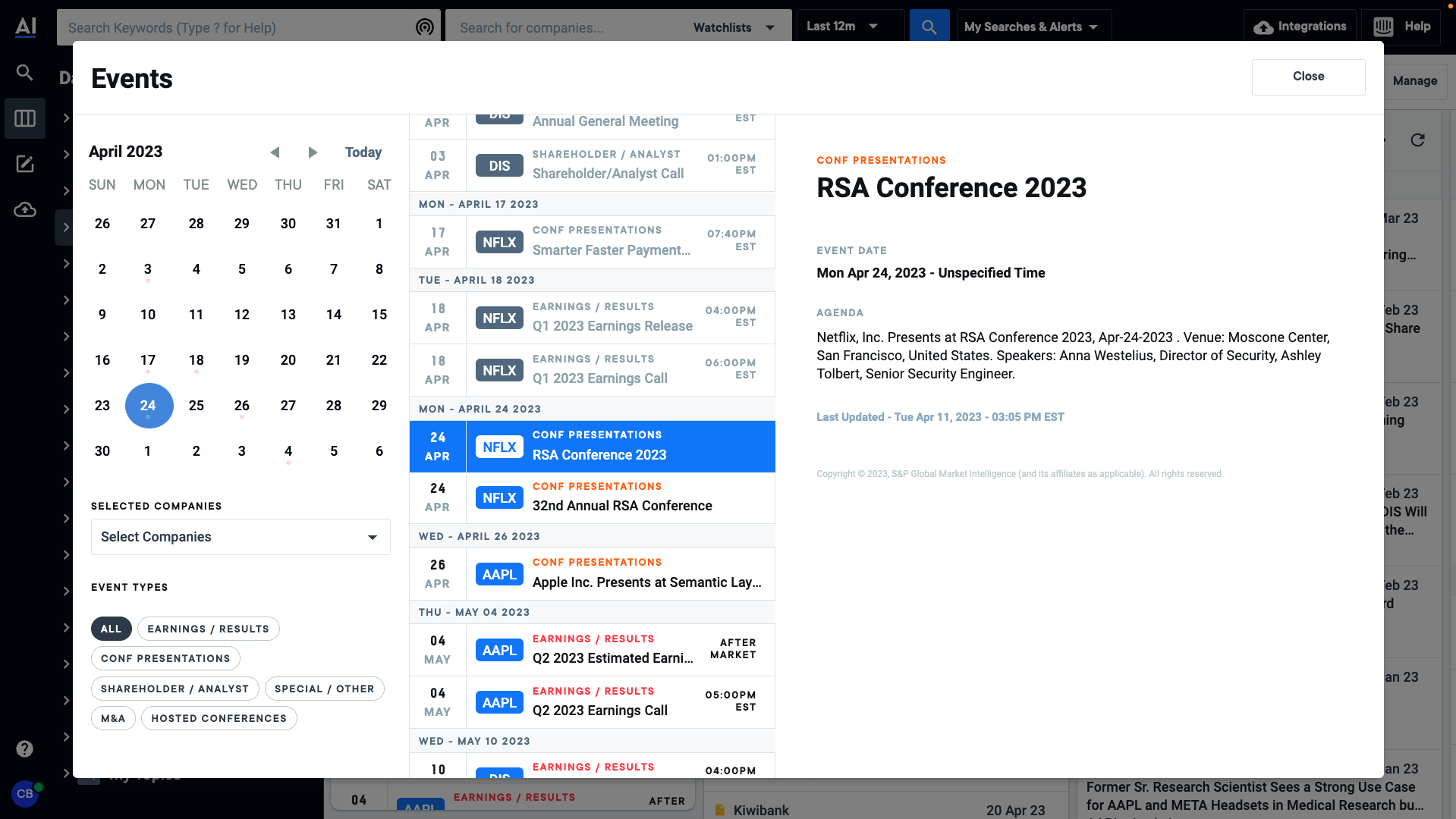Screen dimensions: 1456x819
Task: Select the ALL event type filter
Action: tap(111, 629)
